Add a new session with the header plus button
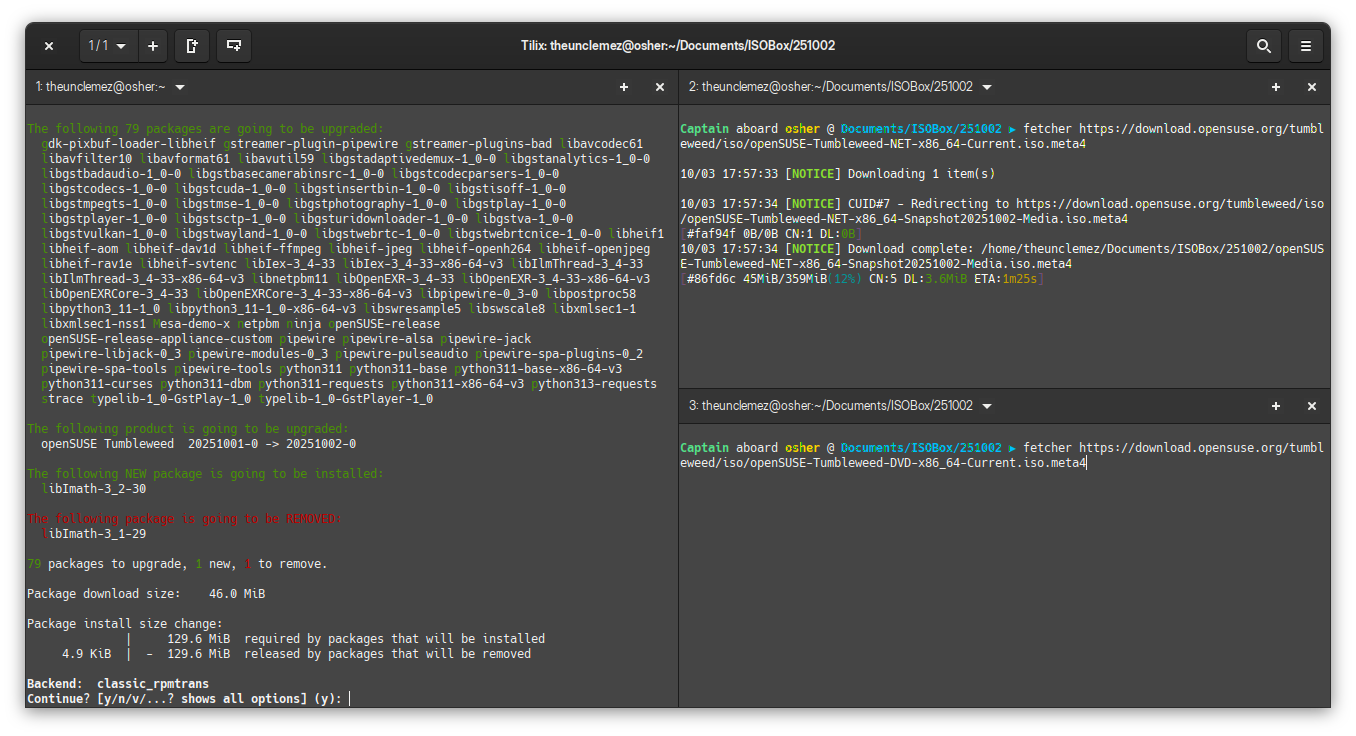The width and height of the screenshot is (1356, 736). coord(152,46)
